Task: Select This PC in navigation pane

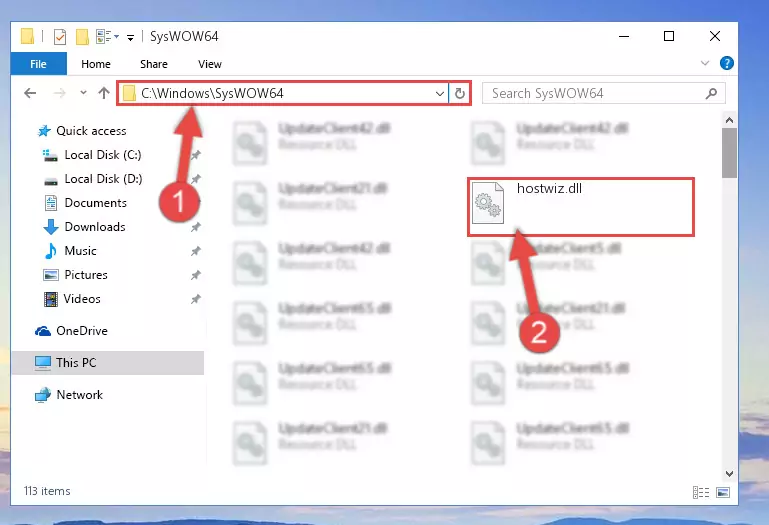Action: coord(108,363)
